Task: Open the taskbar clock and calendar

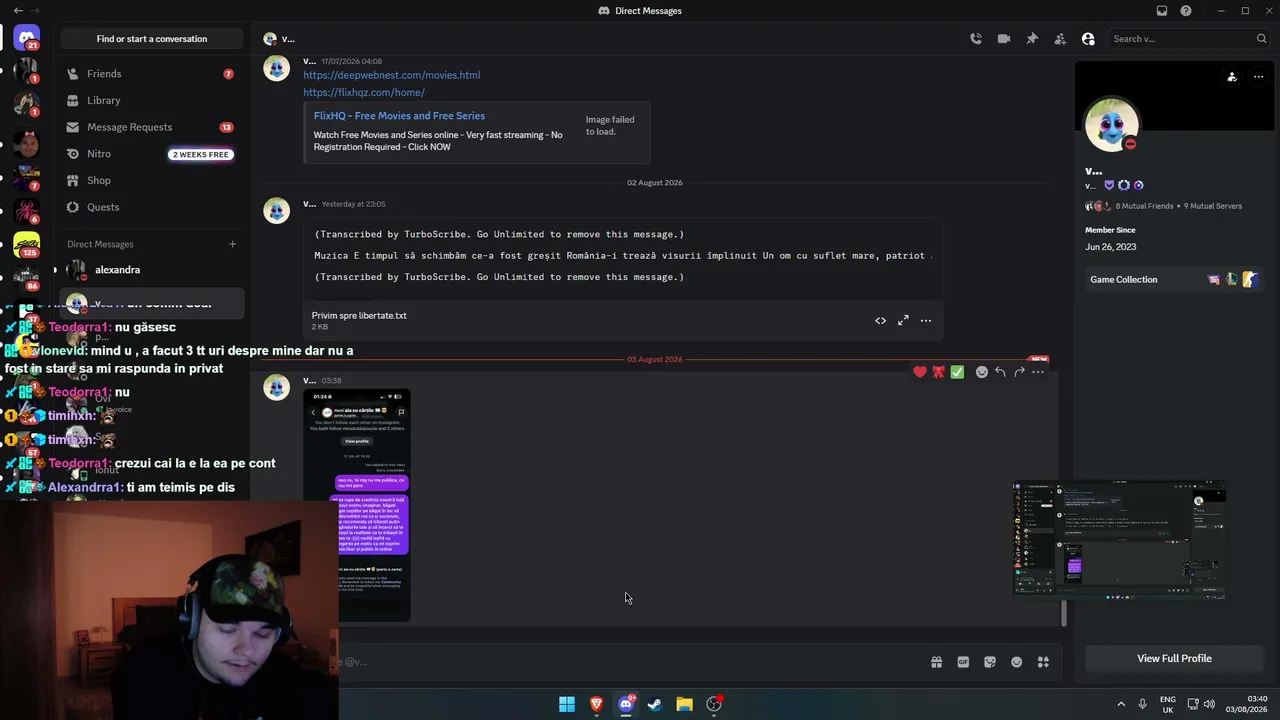Action: coord(1247,704)
